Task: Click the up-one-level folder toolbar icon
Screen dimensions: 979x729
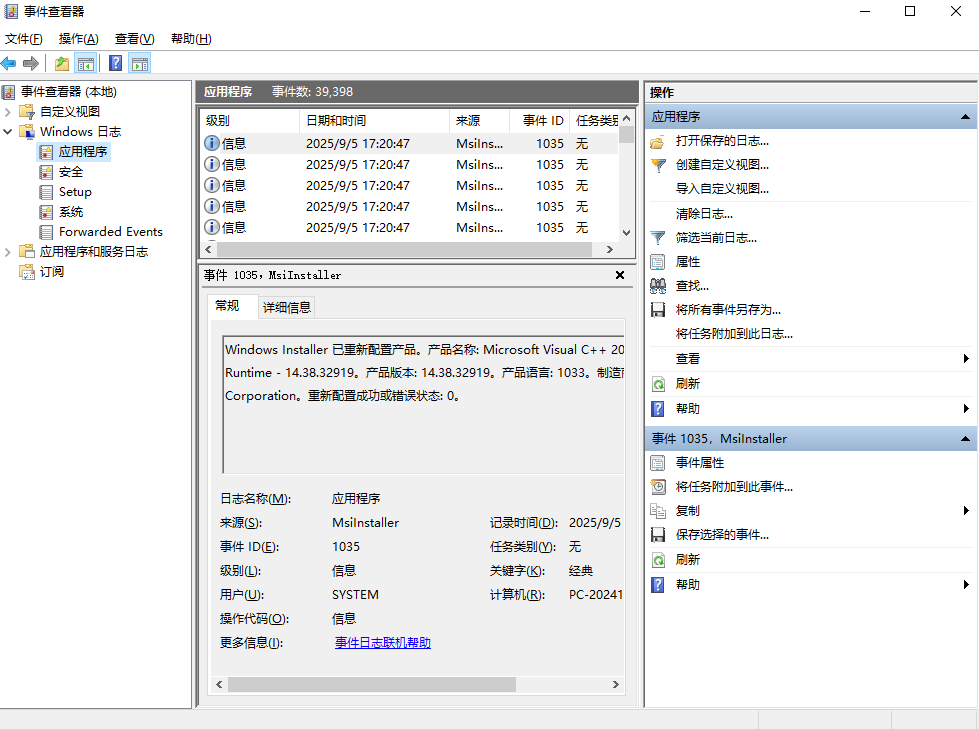Action: click(62, 63)
